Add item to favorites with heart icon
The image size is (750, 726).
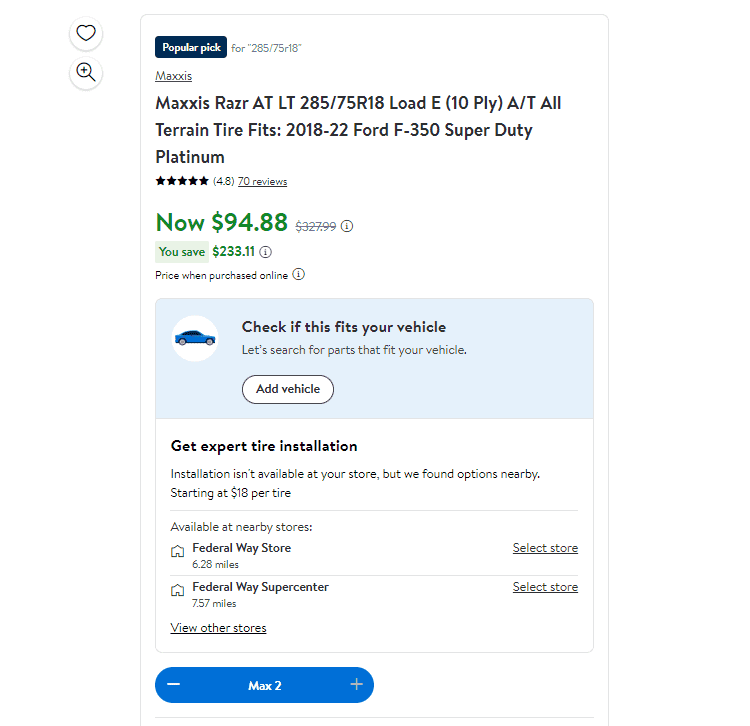click(x=86, y=33)
